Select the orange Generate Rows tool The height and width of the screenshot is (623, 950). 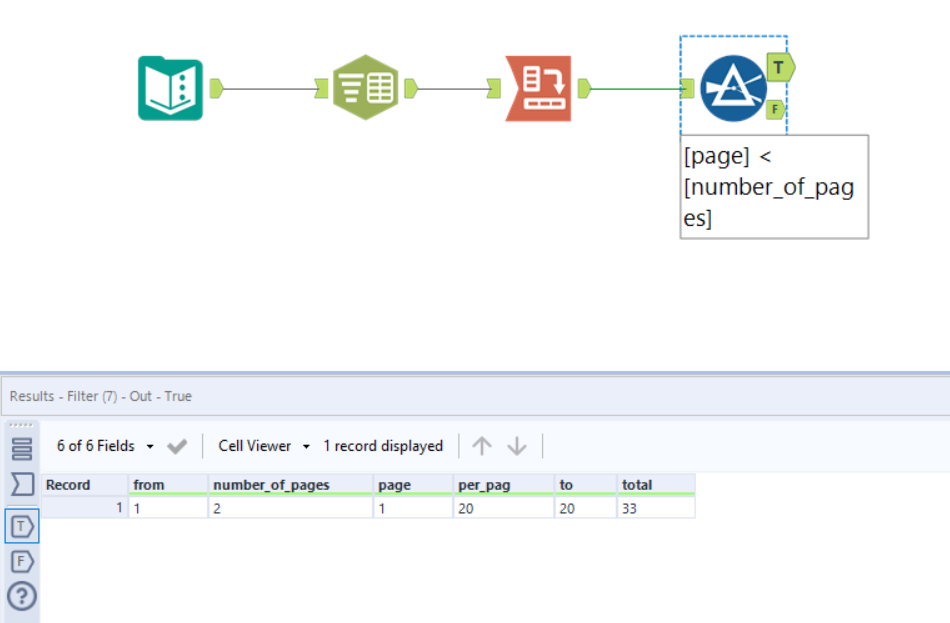pyautogui.click(x=540, y=88)
